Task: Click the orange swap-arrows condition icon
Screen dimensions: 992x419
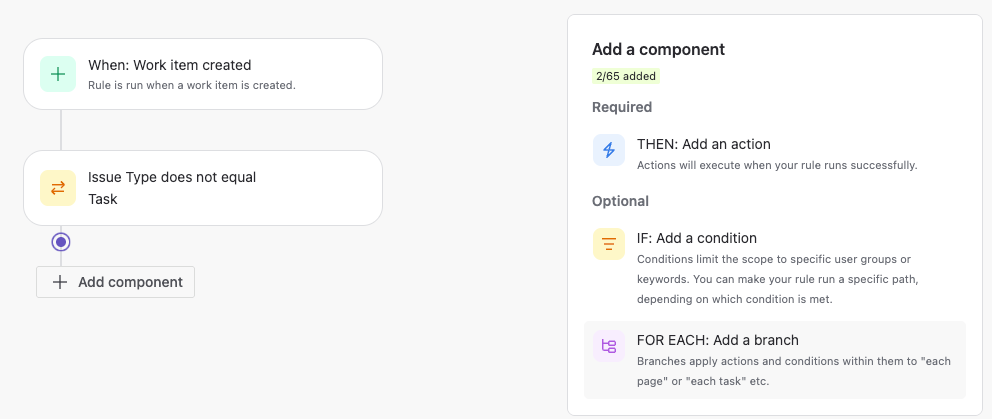Action: 58,188
